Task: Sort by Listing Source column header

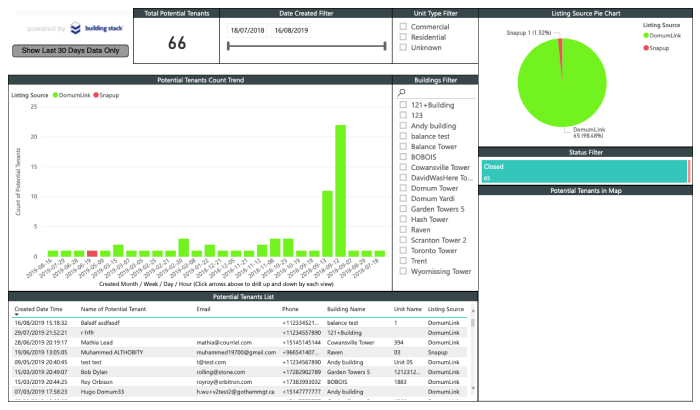Action: pos(446,309)
